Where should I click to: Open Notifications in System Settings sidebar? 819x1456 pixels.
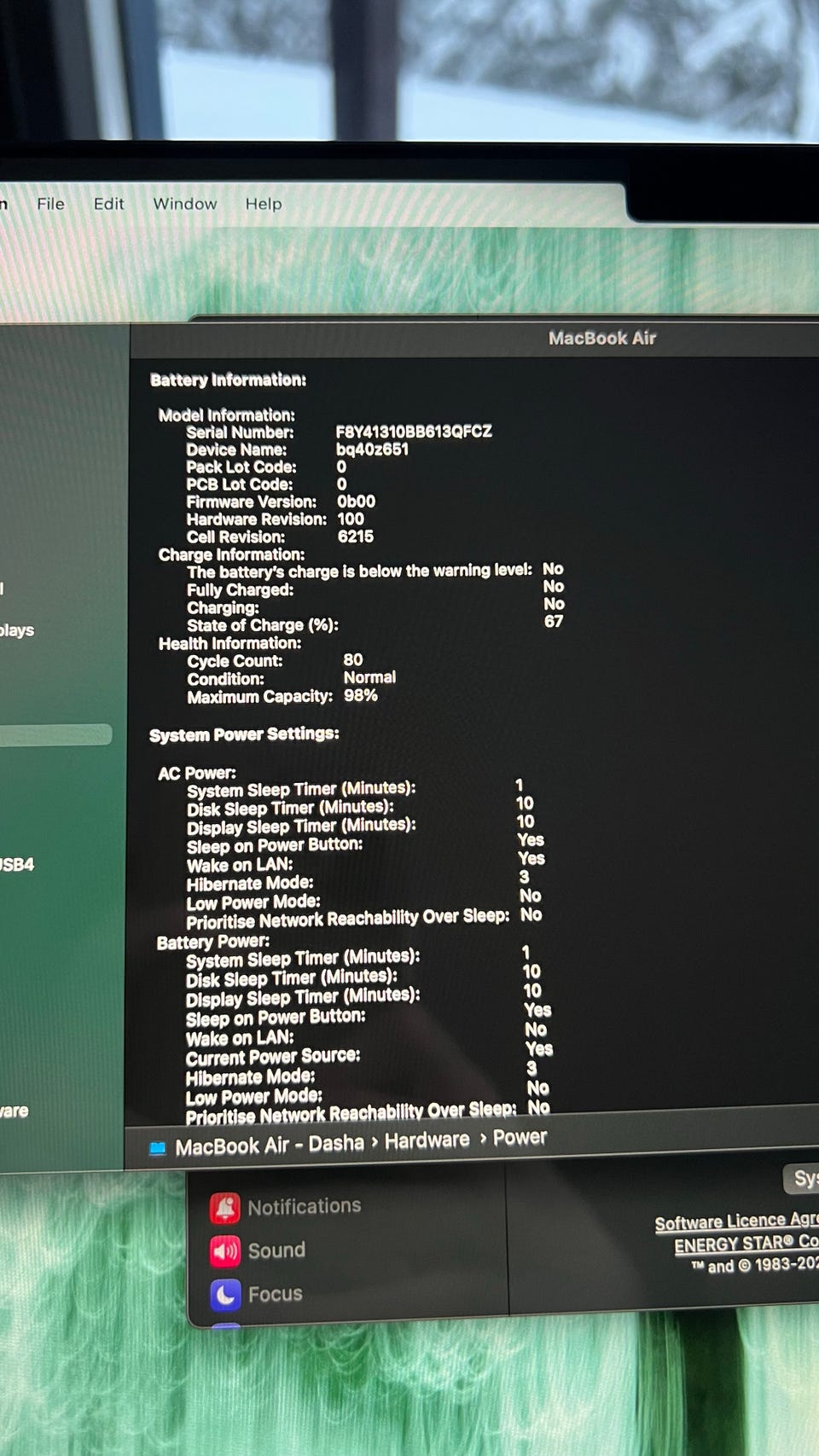point(304,1206)
